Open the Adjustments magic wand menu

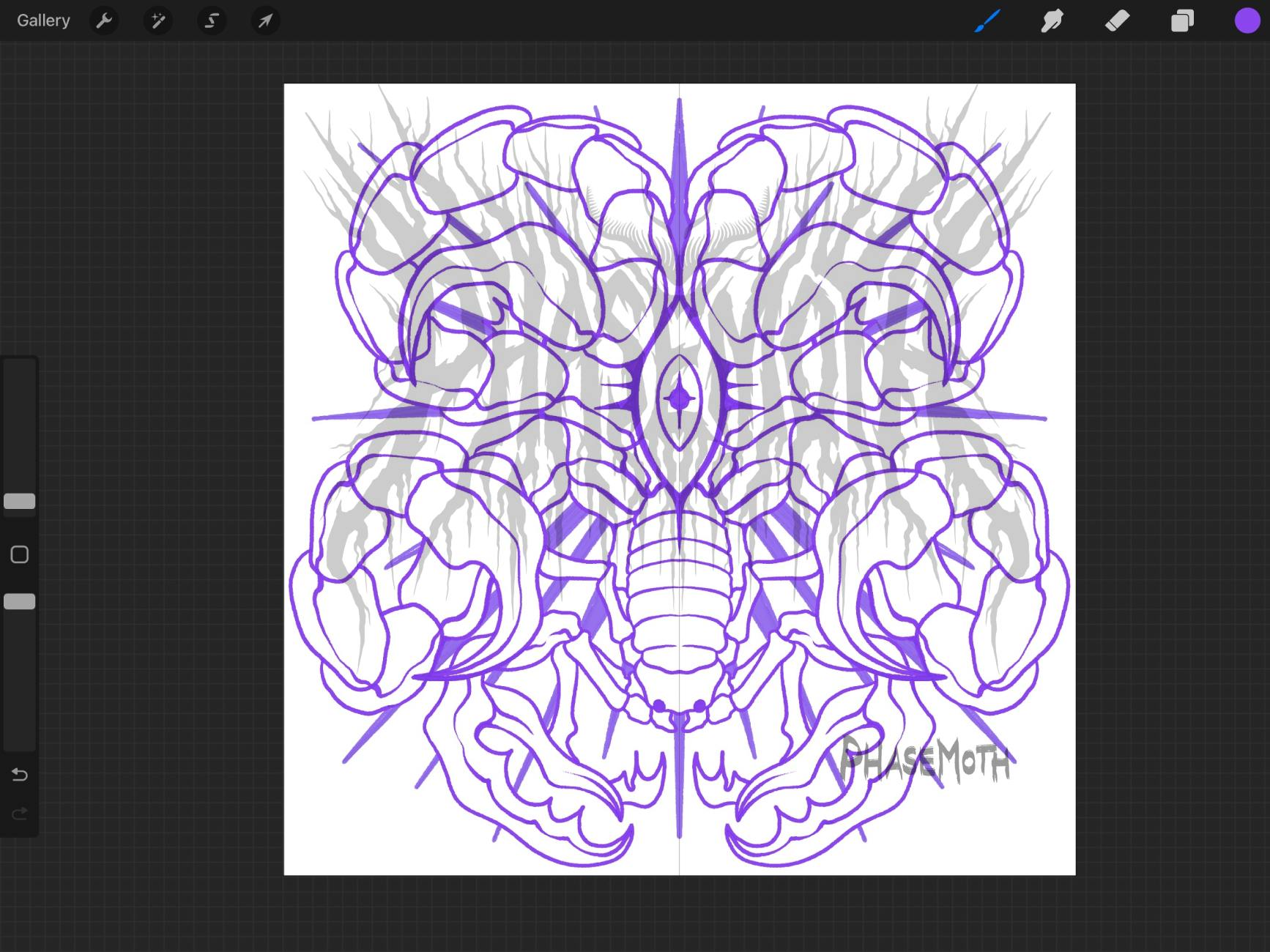click(157, 21)
